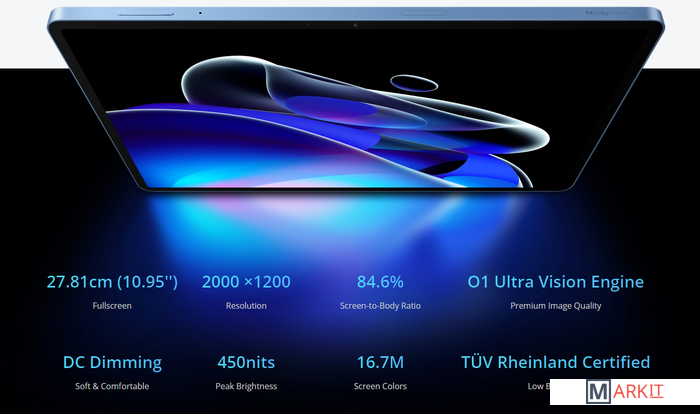Click the Resolution caption label
The width and height of the screenshot is (700, 414).
click(246, 306)
